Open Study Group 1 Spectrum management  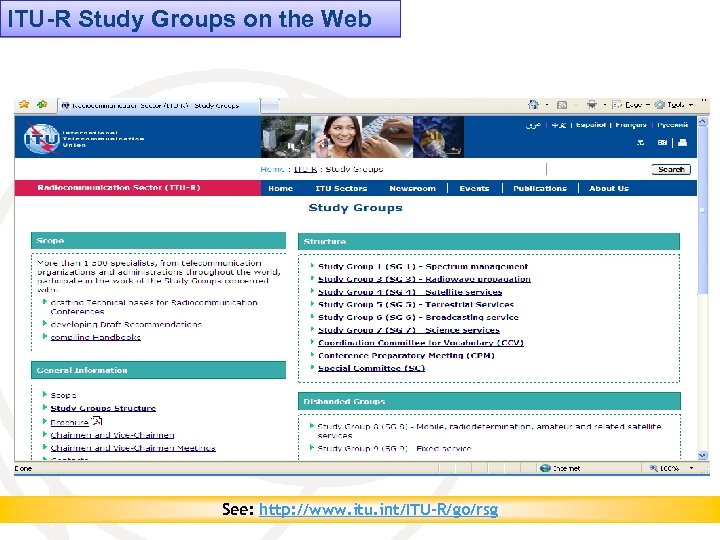pyautogui.click(x=423, y=266)
